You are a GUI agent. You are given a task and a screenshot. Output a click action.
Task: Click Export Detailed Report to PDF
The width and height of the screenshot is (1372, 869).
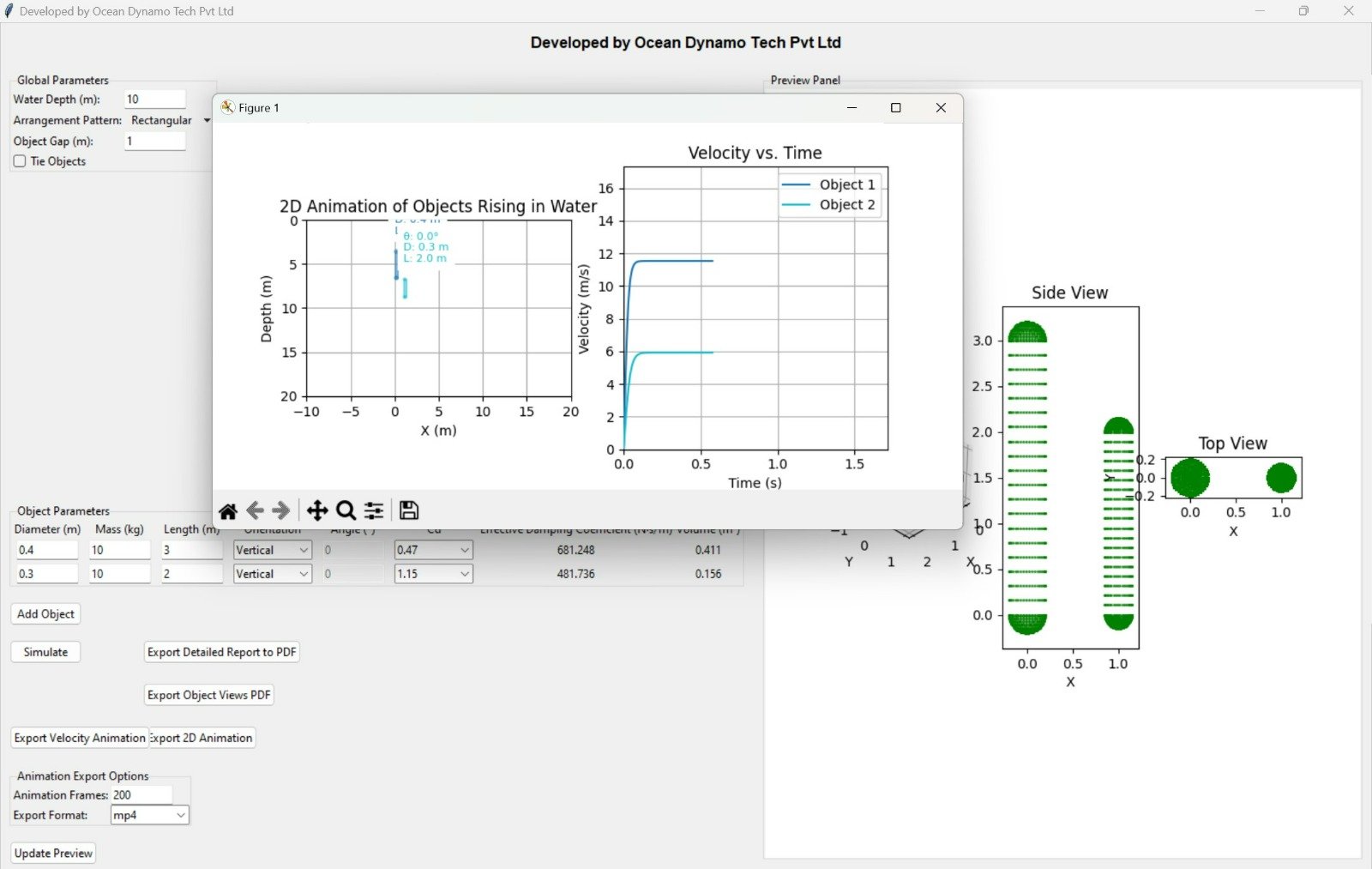[221, 652]
